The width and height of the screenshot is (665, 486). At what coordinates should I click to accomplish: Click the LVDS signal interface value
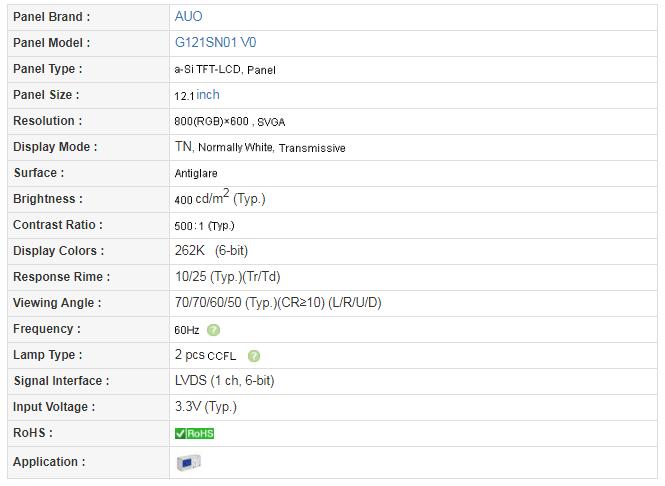coord(224,380)
